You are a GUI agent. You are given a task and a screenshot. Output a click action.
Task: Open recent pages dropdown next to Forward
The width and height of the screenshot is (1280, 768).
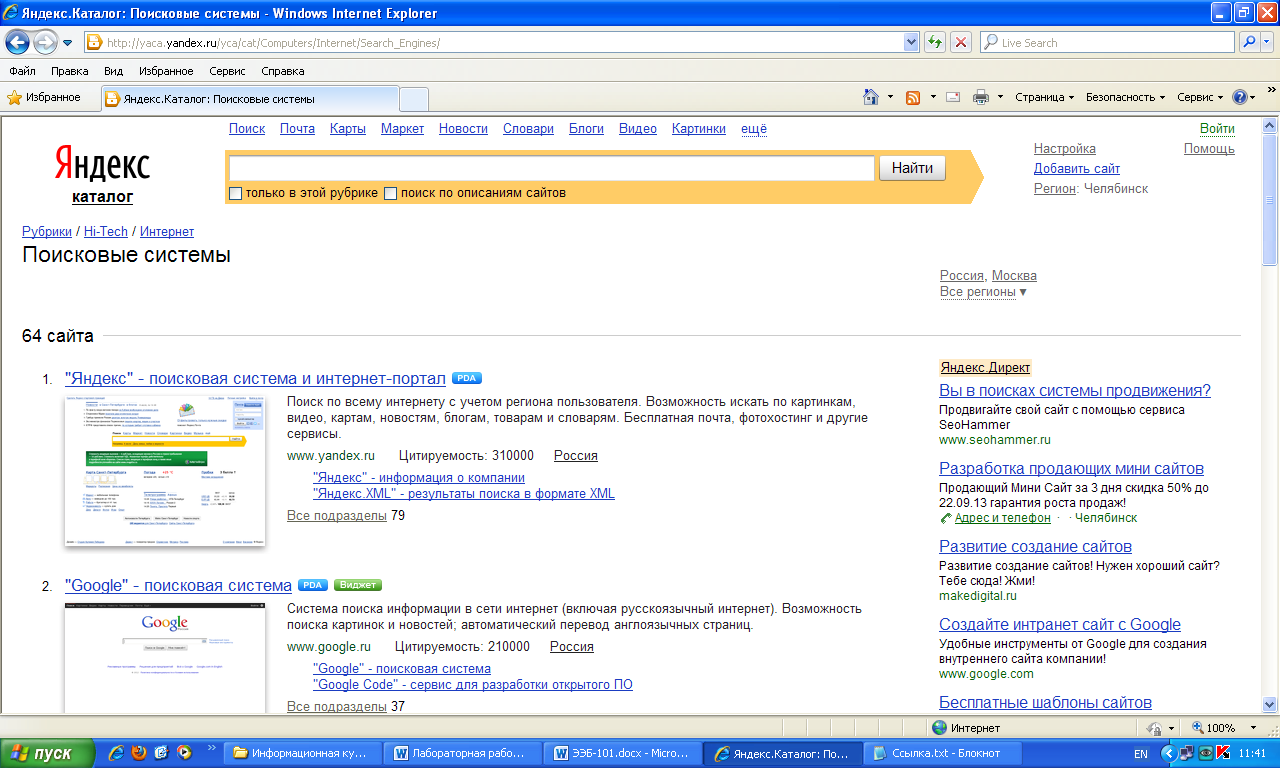(68, 43)
